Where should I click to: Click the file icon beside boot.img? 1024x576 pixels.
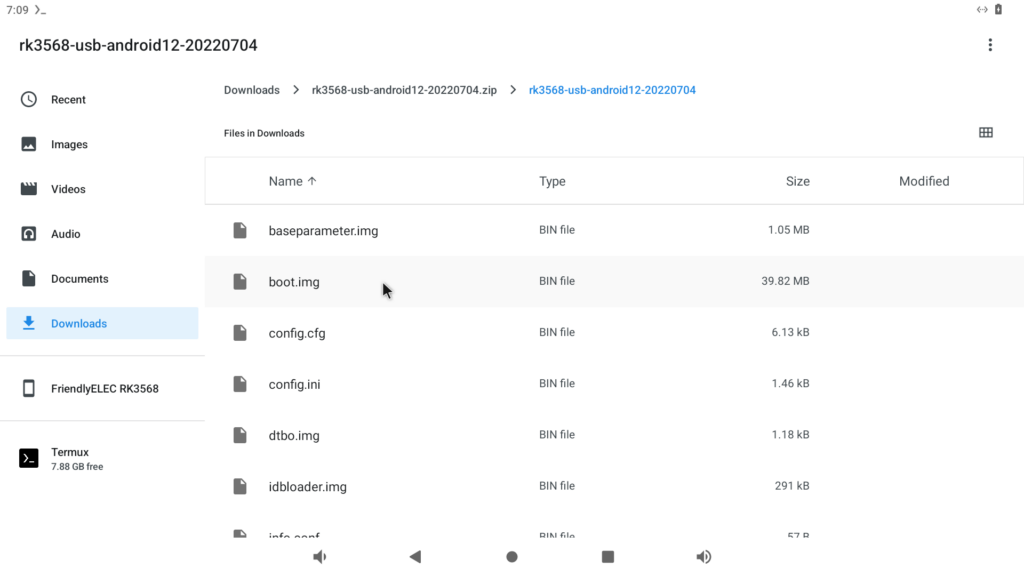(240, 281)
